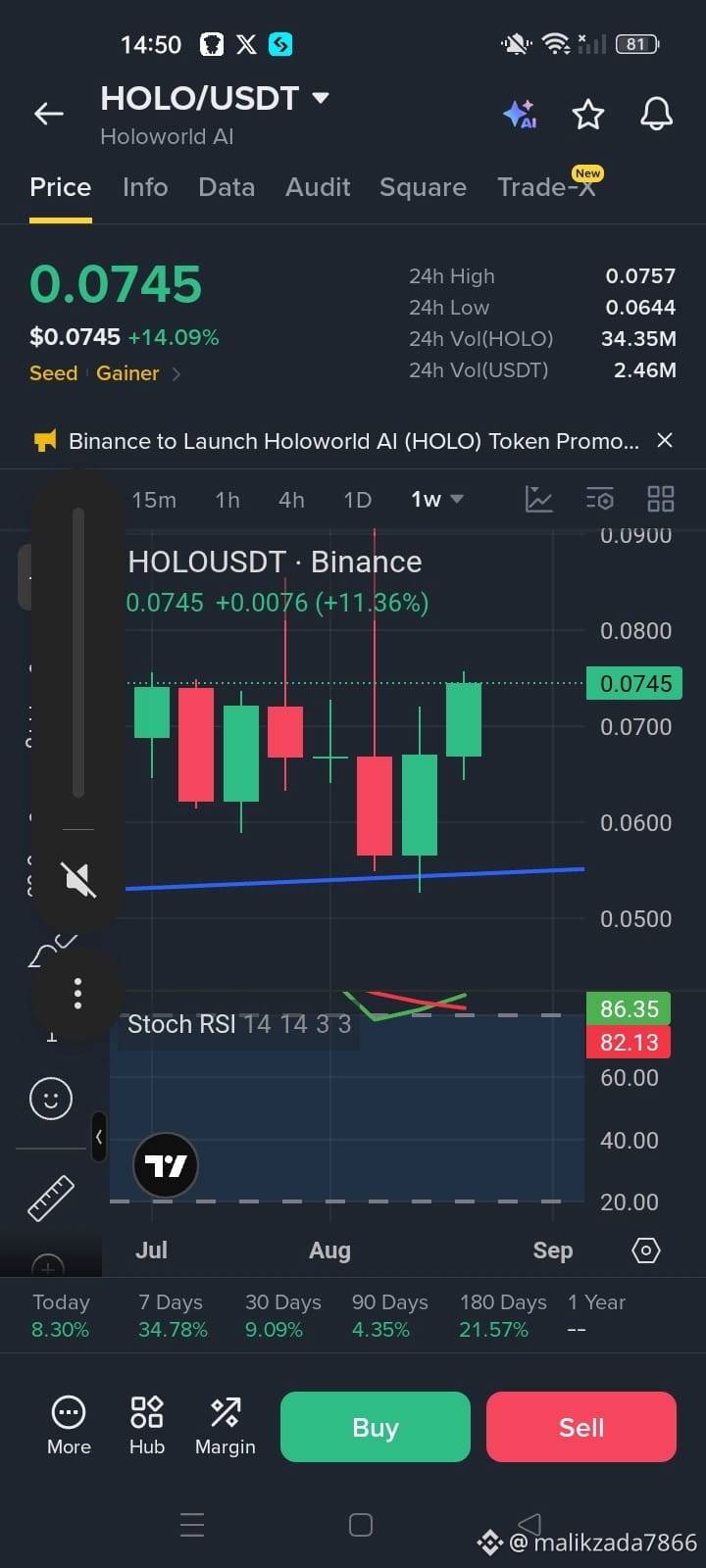The height and width of the screenshot is (1568, 706).
Task: Select the 1h timeframe
Action: tap(227, 500)
